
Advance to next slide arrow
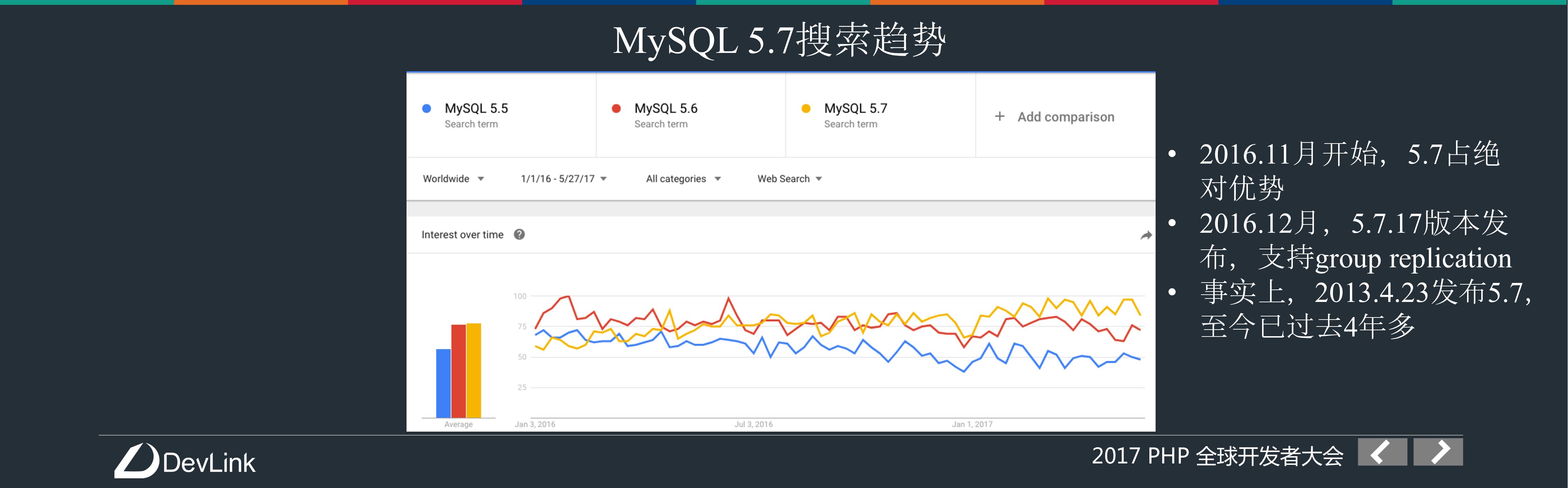click(1438, 452)
